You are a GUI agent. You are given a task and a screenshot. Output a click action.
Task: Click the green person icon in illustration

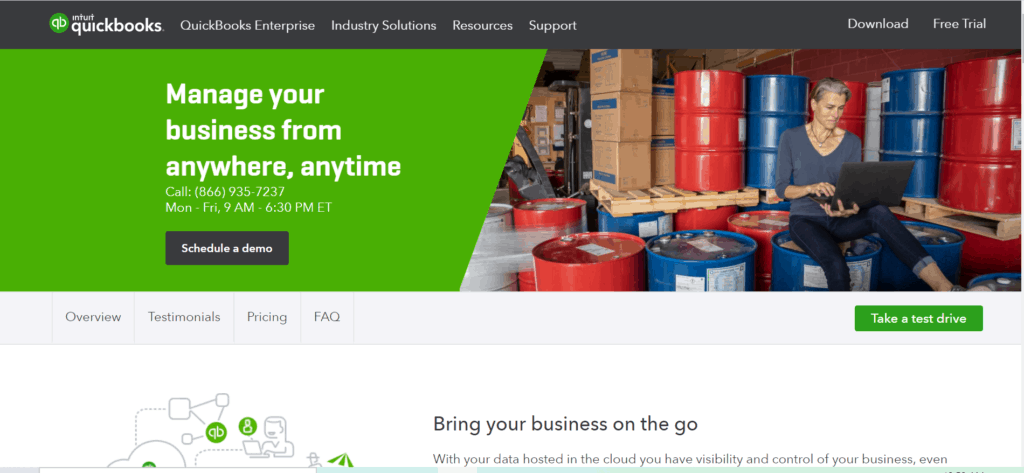248,427
